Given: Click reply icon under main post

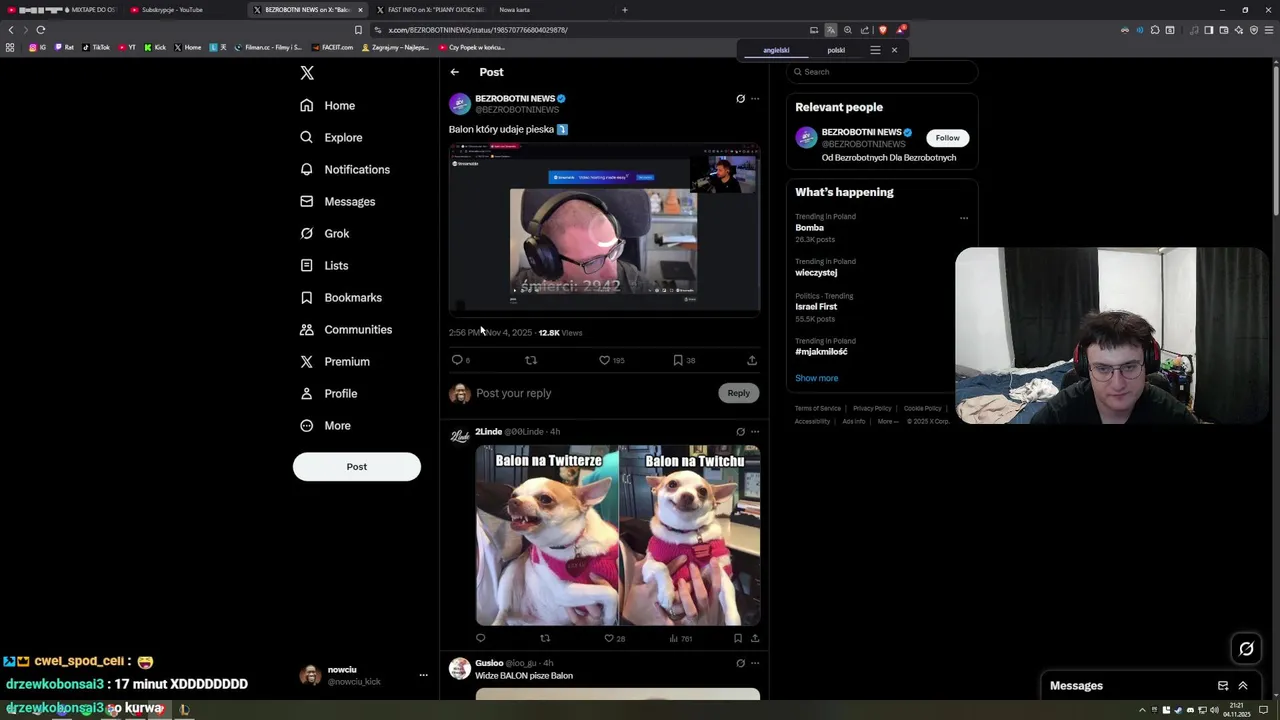Looking at the screenshot, I should 457,360.
